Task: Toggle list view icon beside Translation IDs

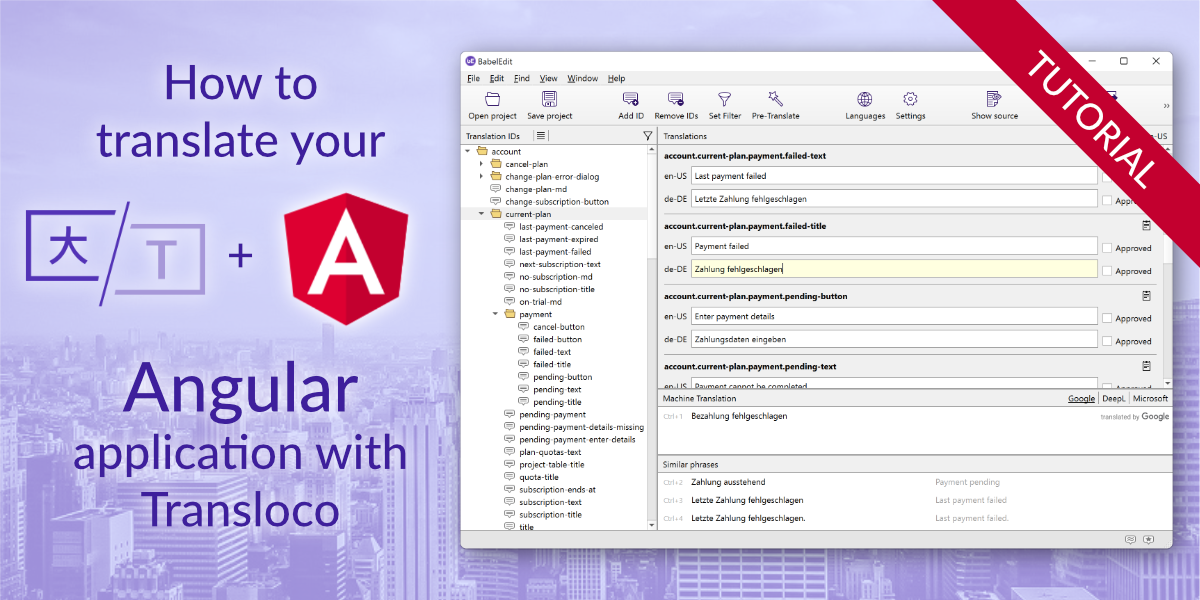Action: 540,136
